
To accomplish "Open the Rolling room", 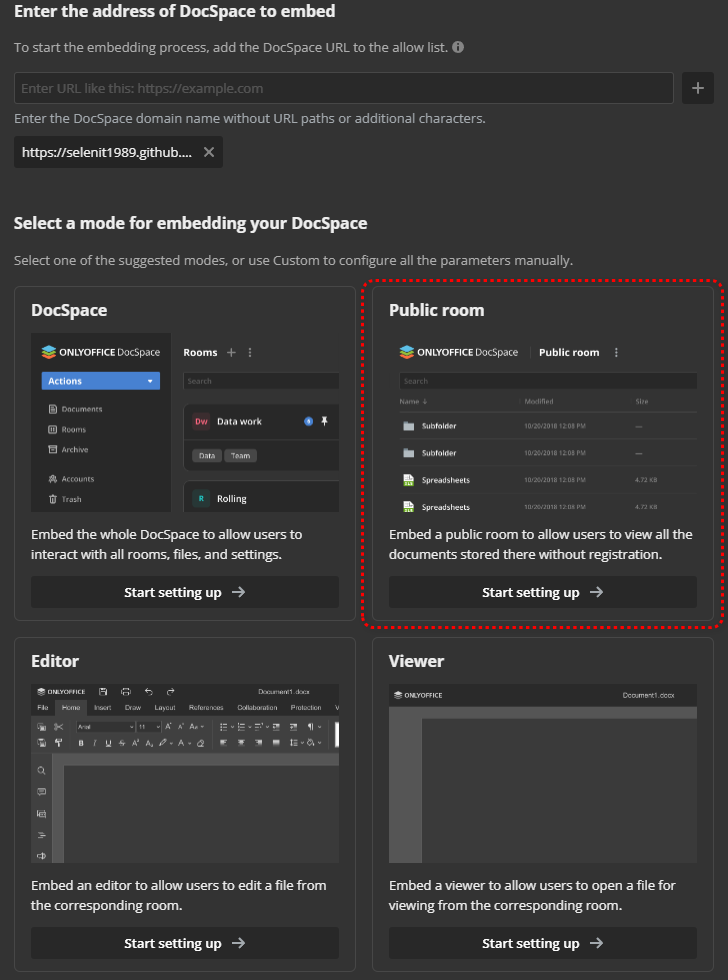I will pos(232,499).
